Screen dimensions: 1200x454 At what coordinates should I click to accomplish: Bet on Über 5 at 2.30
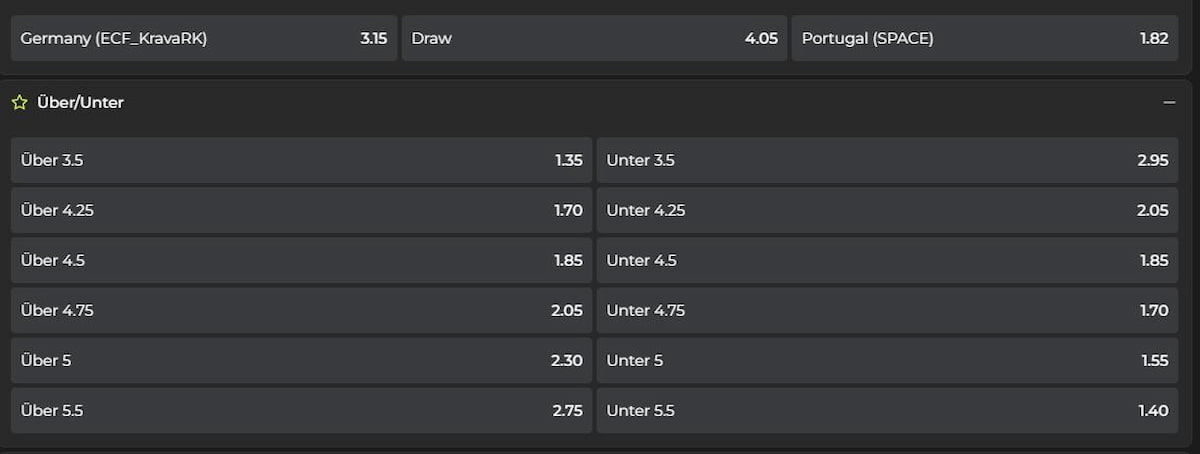(301, 360)
